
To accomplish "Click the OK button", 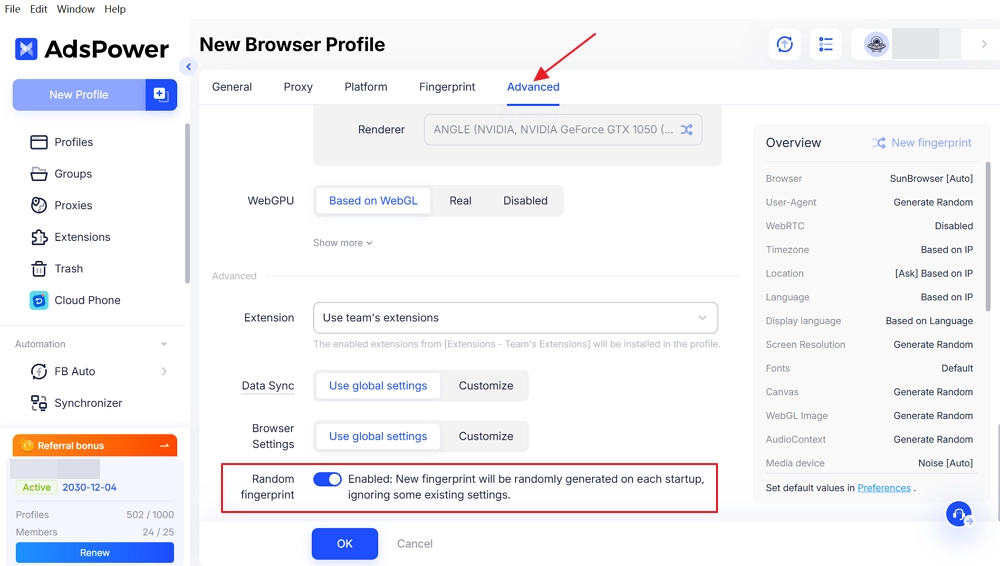I will click(x=345, y=544).
